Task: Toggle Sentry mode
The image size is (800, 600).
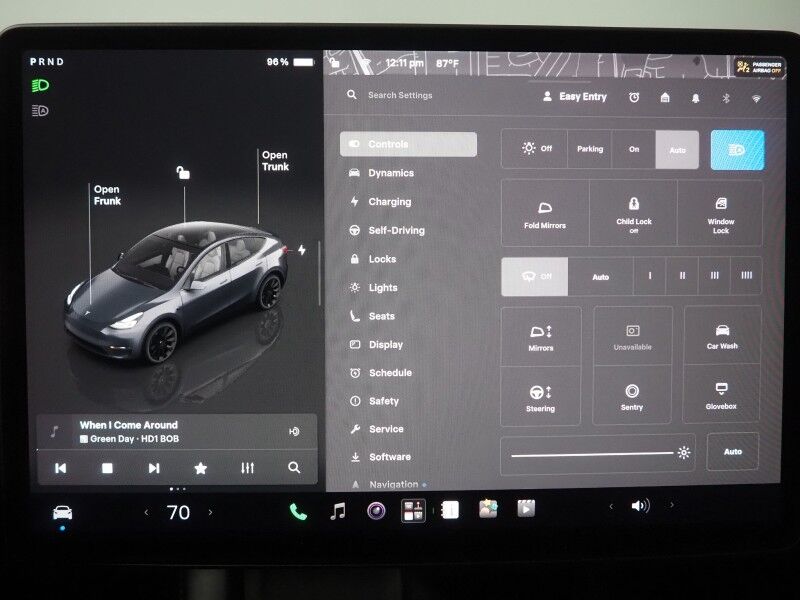Action: coord(632,395)
